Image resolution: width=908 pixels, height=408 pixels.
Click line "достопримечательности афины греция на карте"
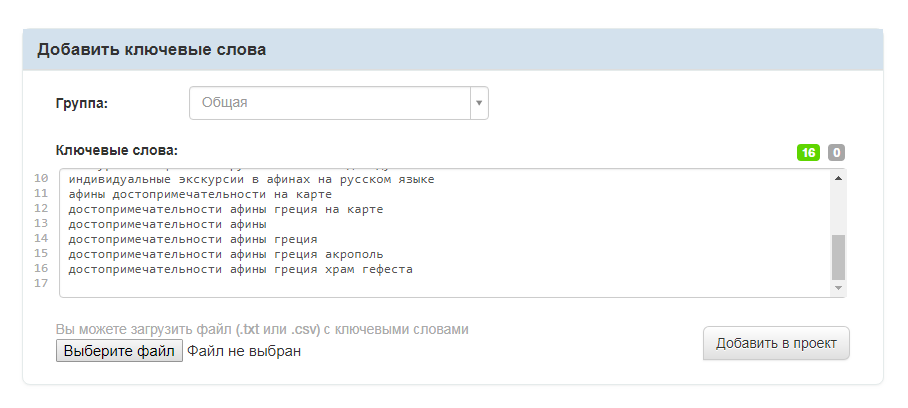[x=226, y=210]
